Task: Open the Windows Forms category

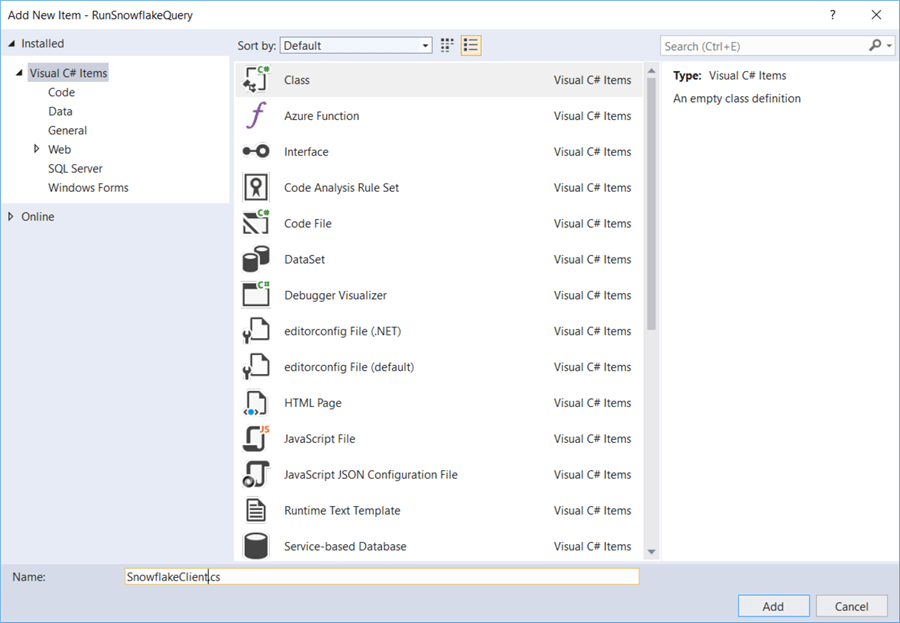Action: [x=88, y=188]
